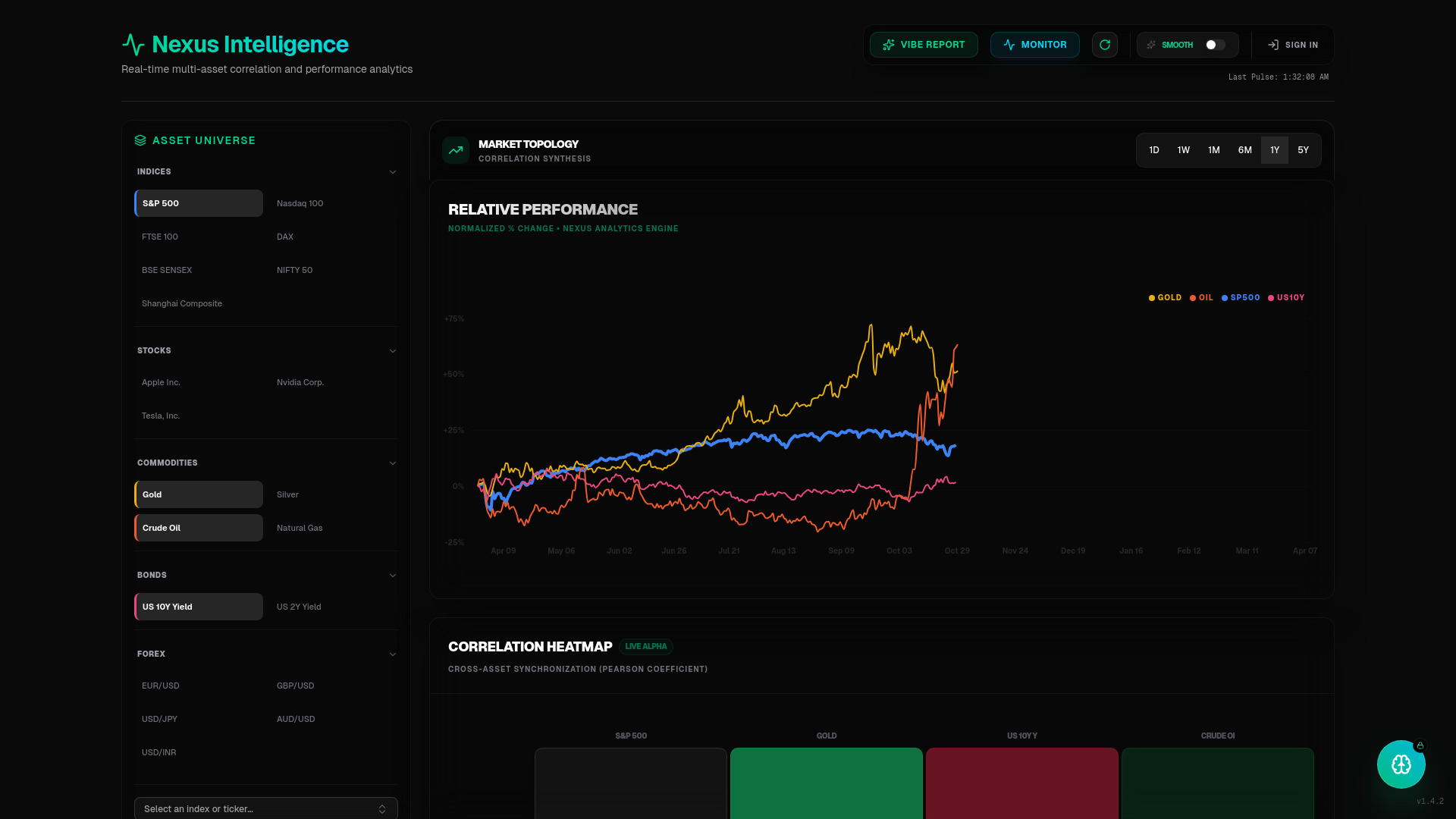
Task: Click the refresh data icon button
Action: tap(1105, 45)
